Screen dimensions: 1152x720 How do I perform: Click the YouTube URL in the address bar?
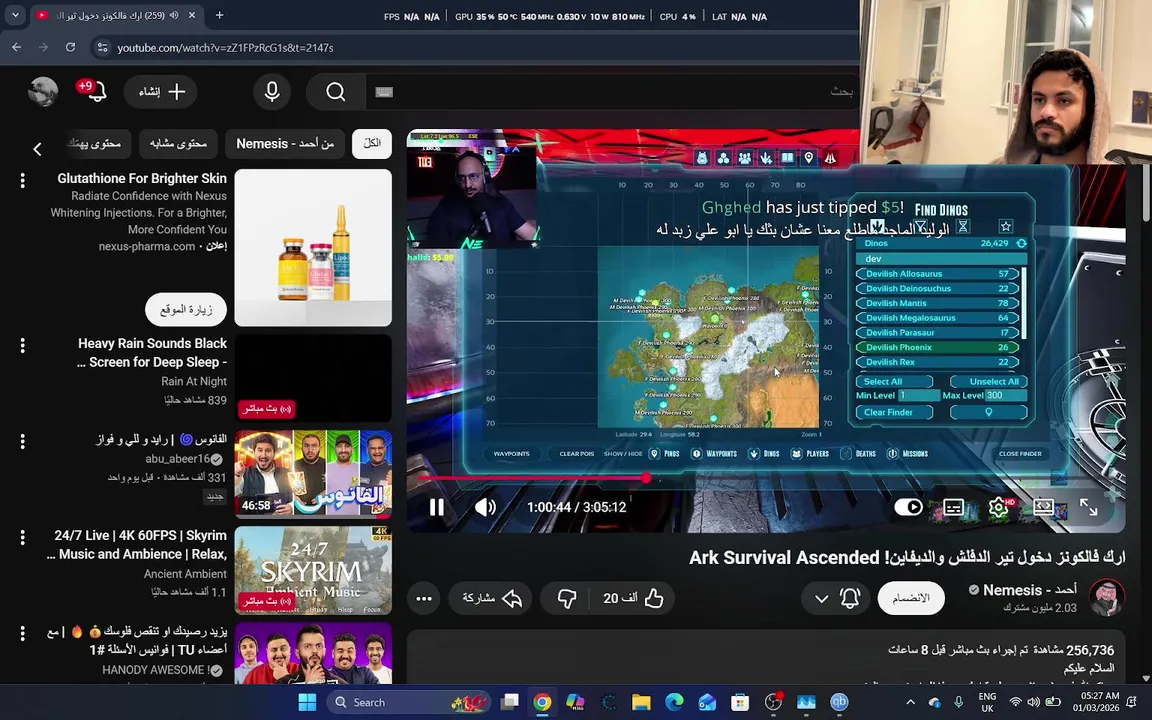[x=226, y=47]
